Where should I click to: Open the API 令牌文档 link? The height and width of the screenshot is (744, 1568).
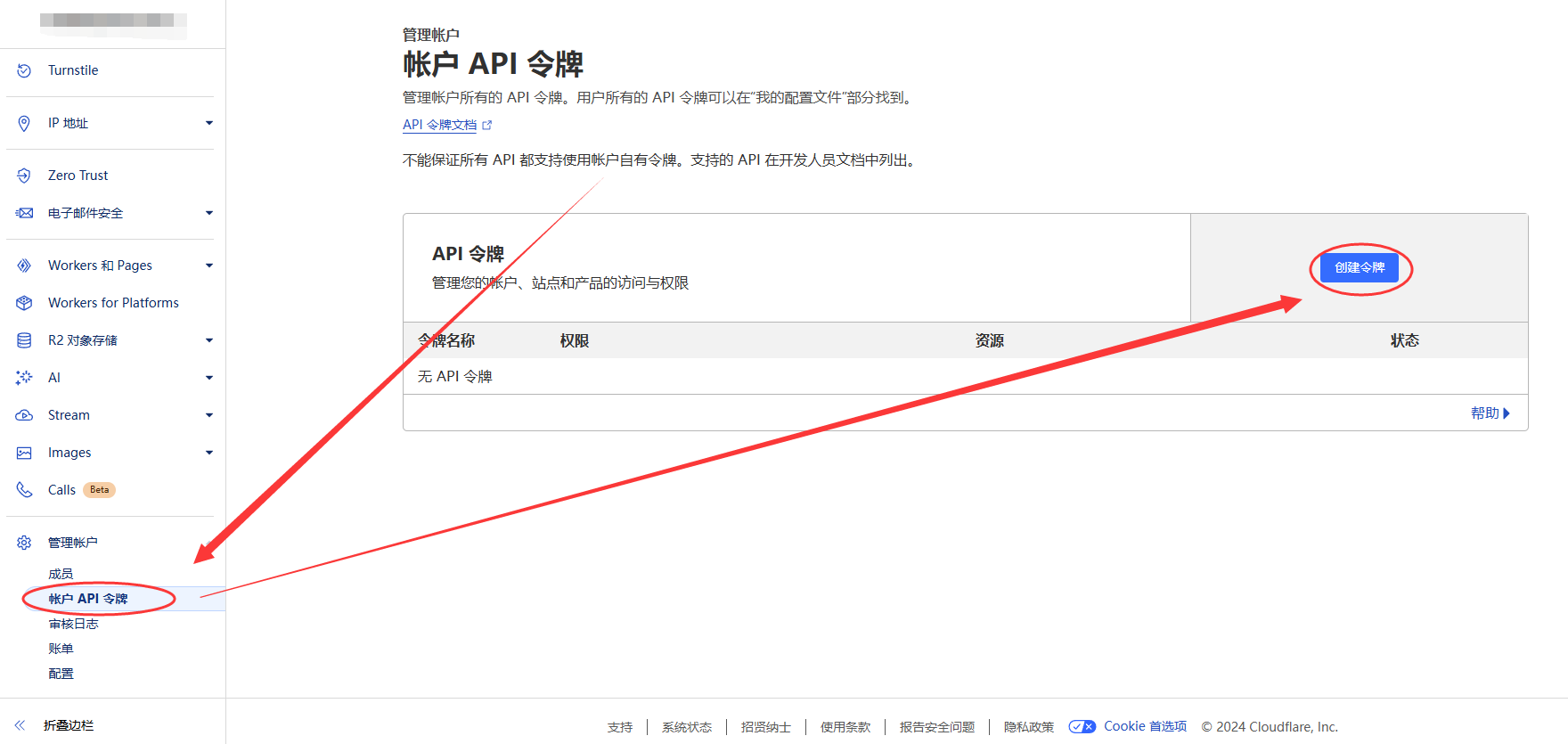[x=439, y=125]
